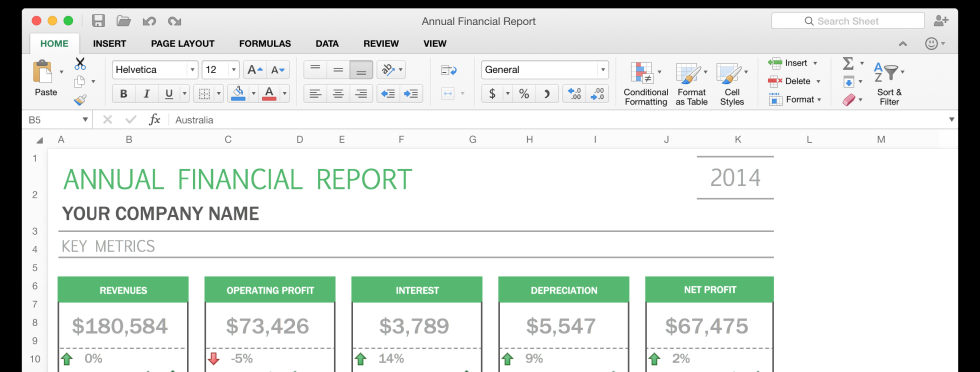Screen dimensions: 980x372
Task: Open the Name Box dropdown arrow
Action: (85, 119)
